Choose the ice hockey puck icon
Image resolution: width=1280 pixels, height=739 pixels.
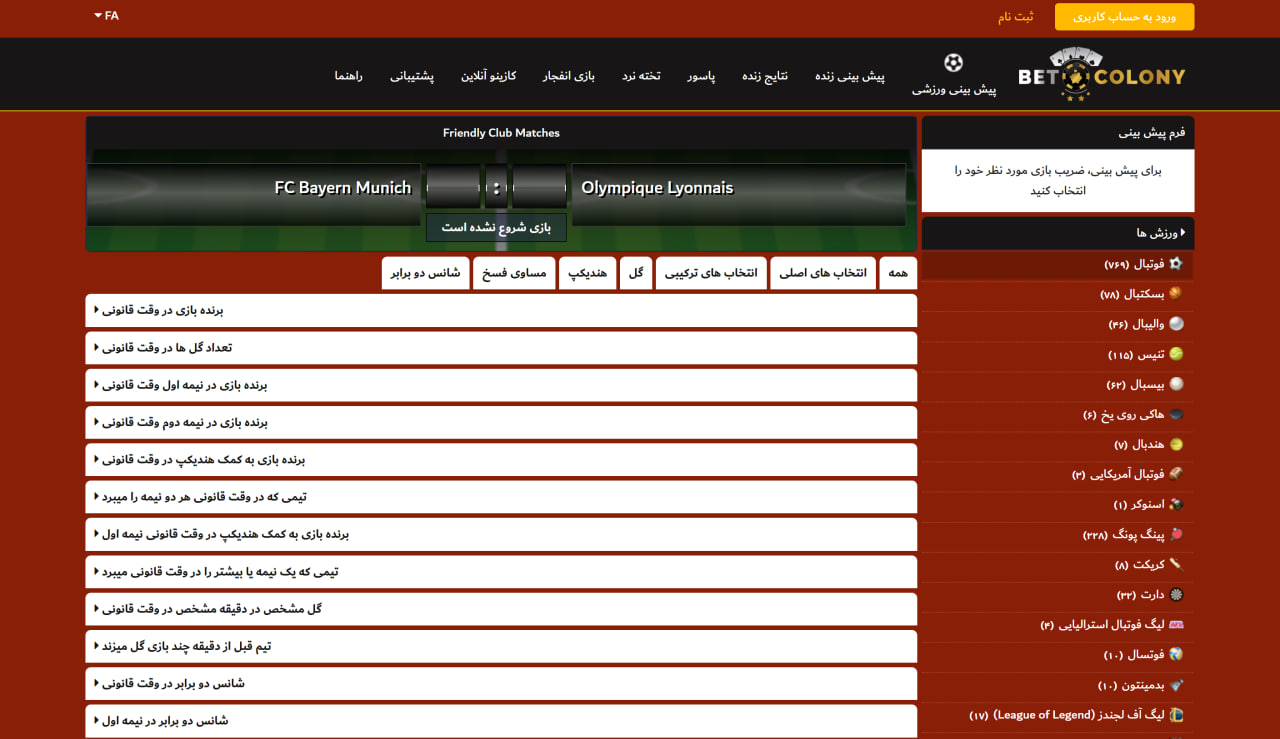[1176, 414]
